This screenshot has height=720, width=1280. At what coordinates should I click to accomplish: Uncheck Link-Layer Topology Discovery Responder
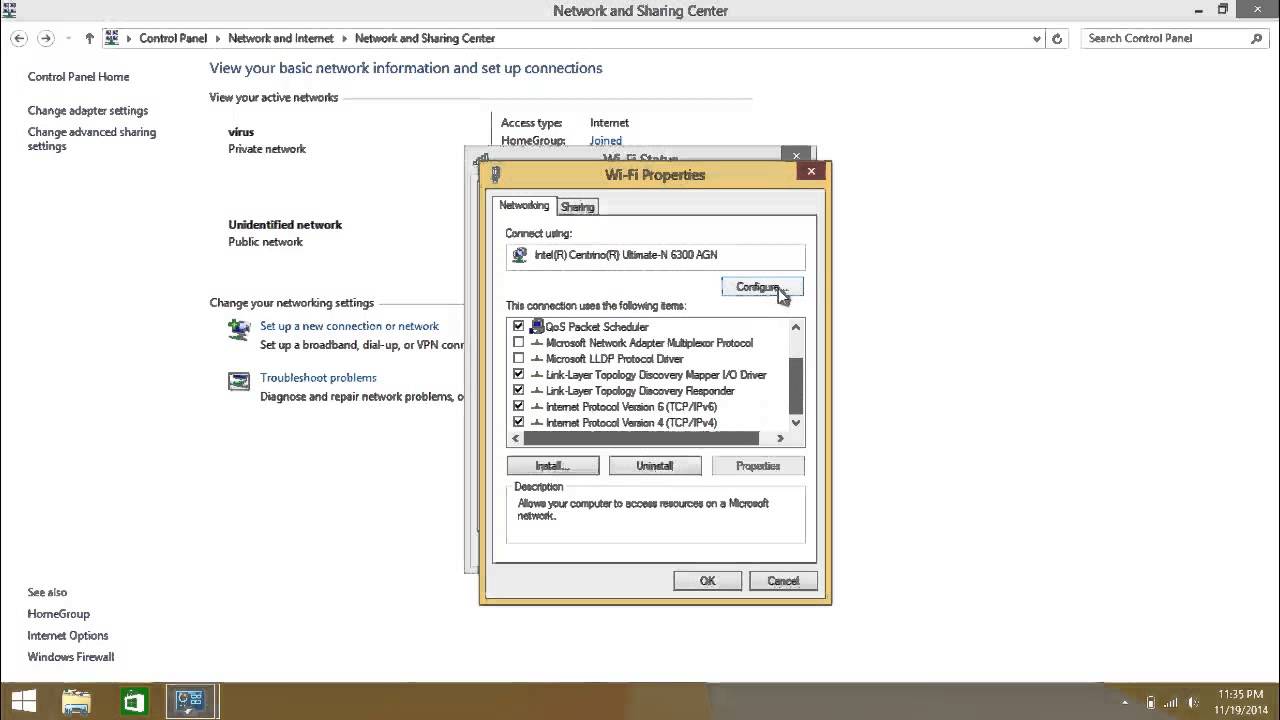click(x=518, y=390)
